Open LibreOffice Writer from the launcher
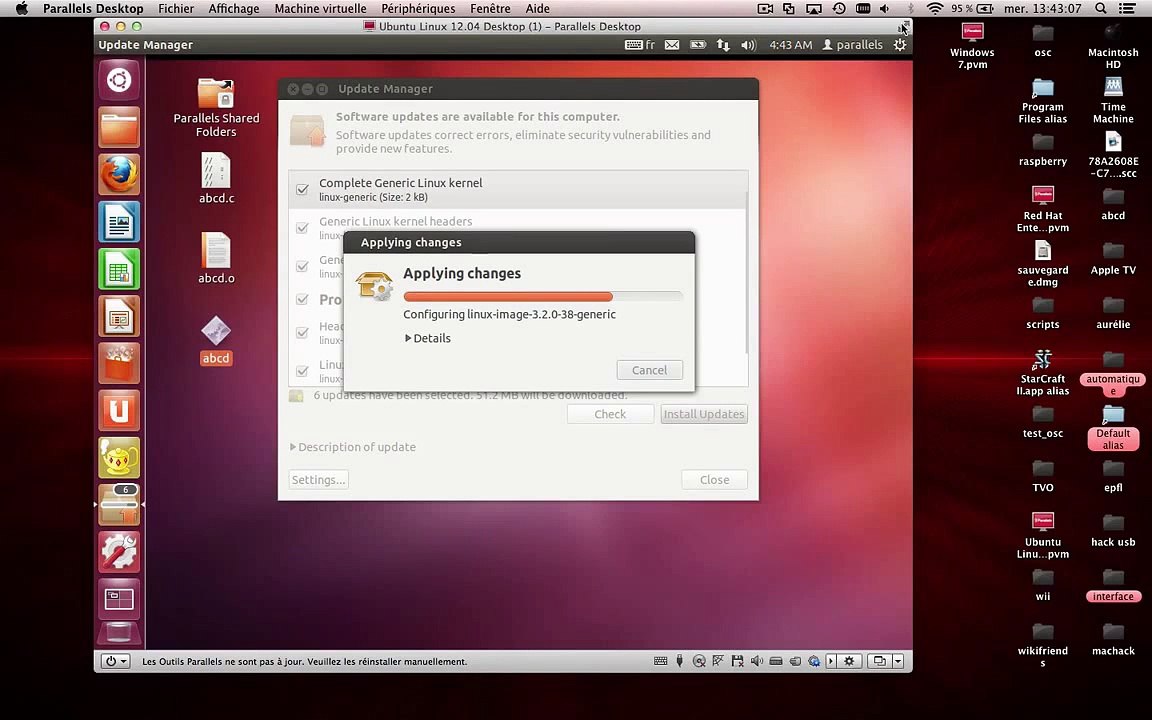The image size is (1152, 720). click(x=119, y=222)
